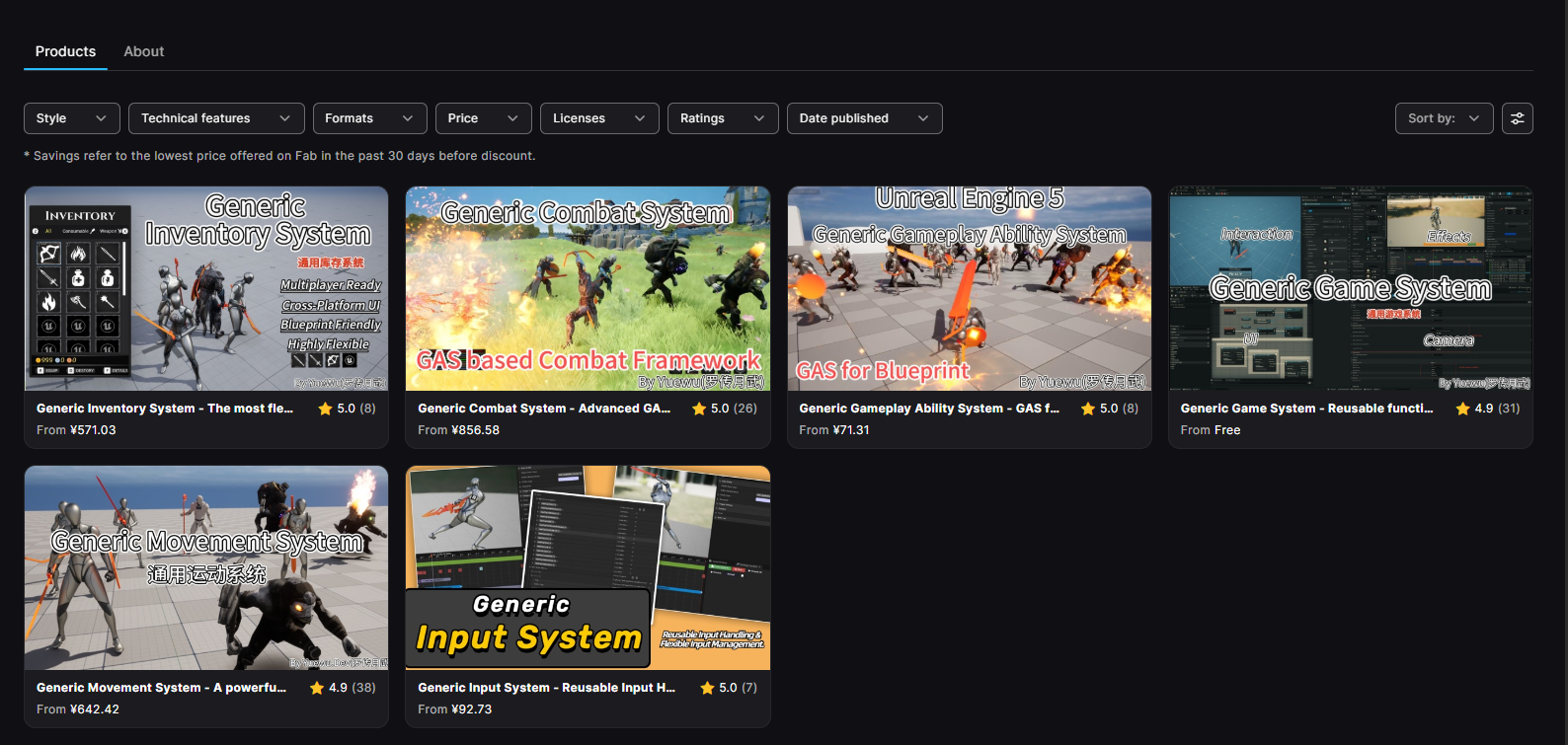Click the From ¥92.73 price text
The image size is (1568, 745).
(454, 709)
